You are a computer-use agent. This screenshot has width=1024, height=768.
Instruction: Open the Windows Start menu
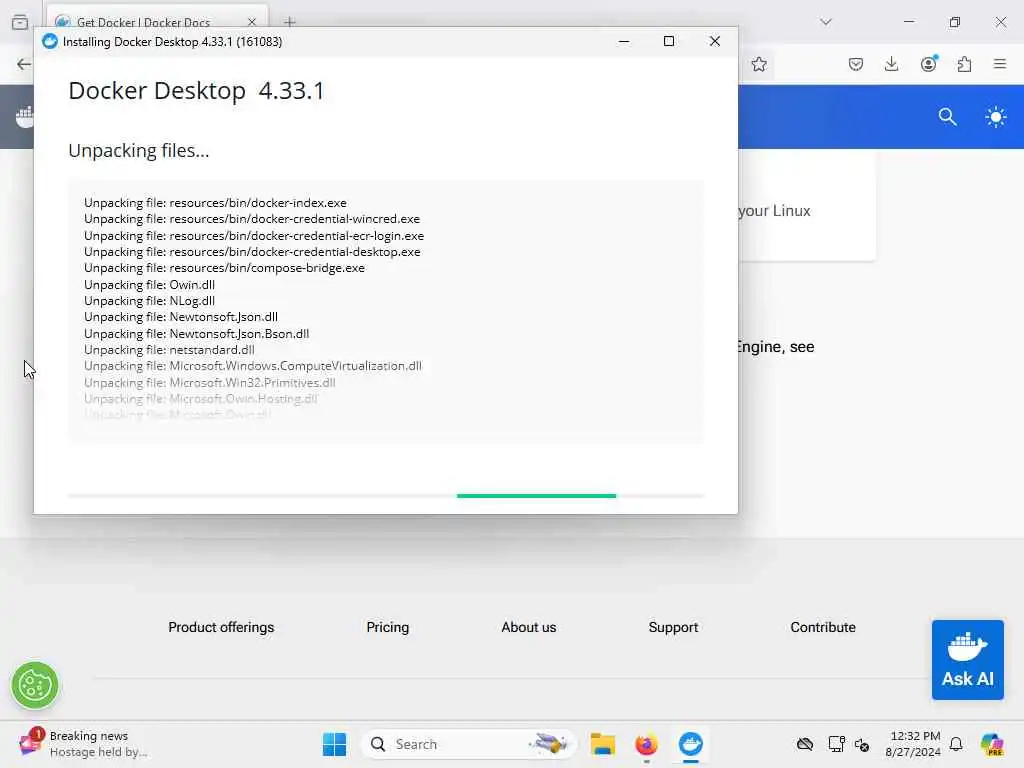pyautogui.click(x=334, y=744)
